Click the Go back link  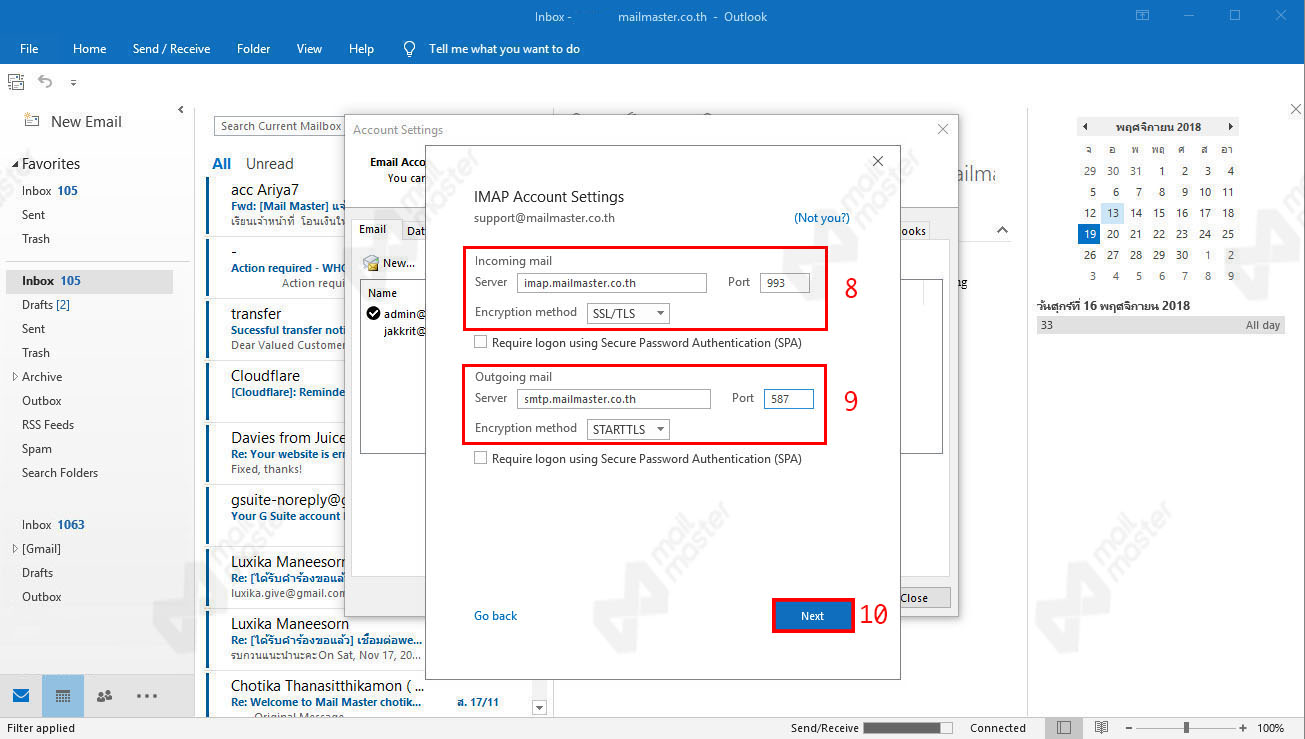(496, 616)
